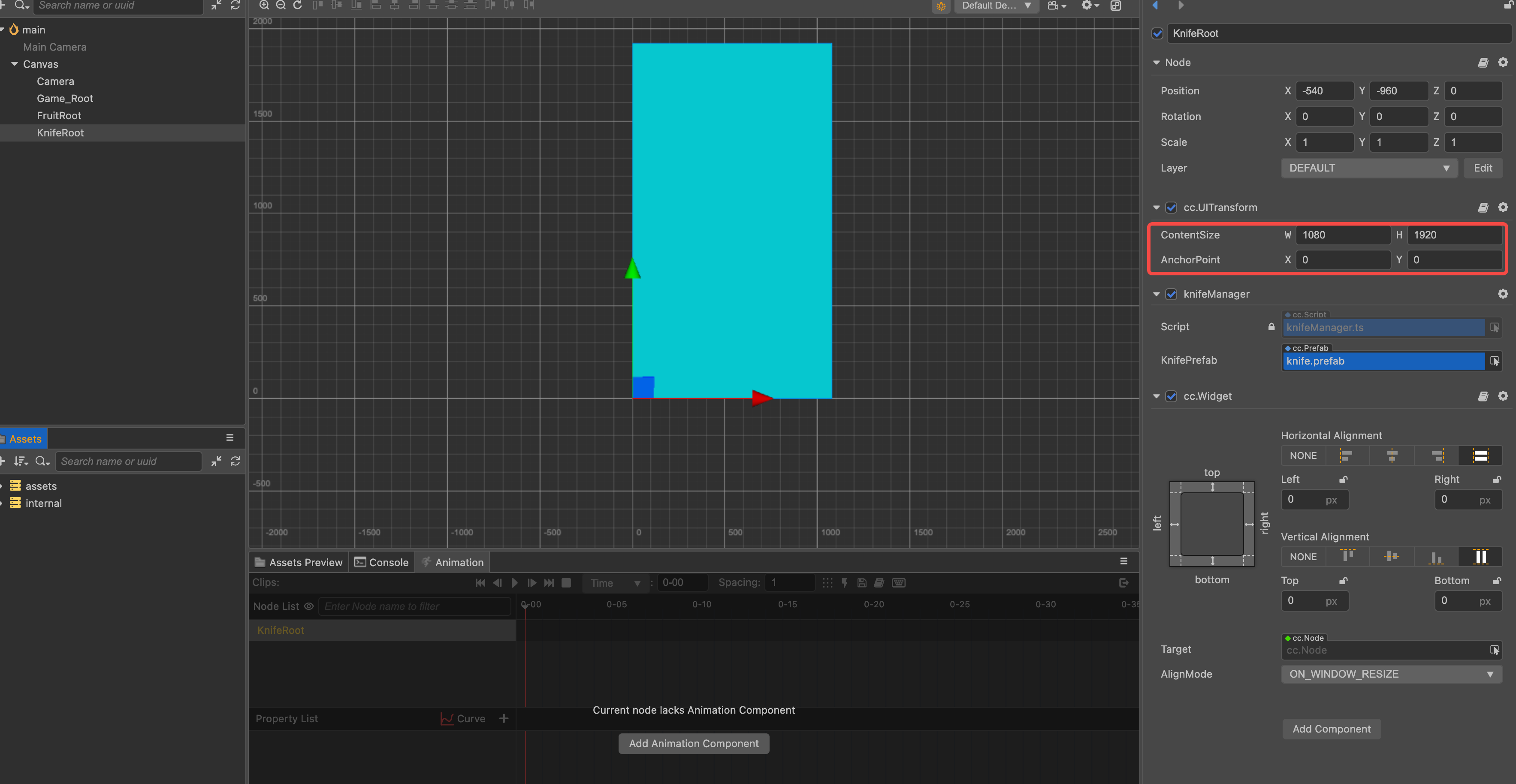
Task: Click the Assets panel menu icon
Action: [230, 438]
